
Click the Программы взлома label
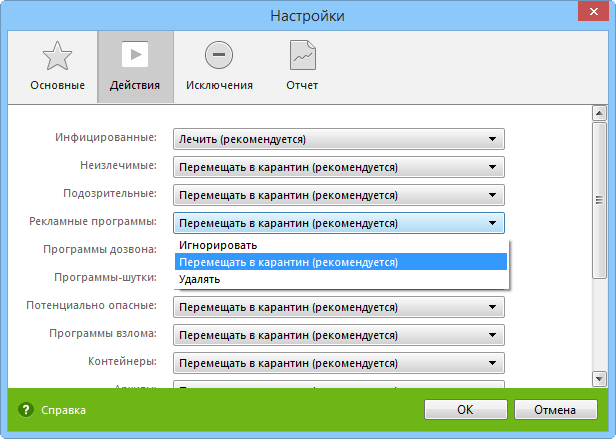[103, 334]
